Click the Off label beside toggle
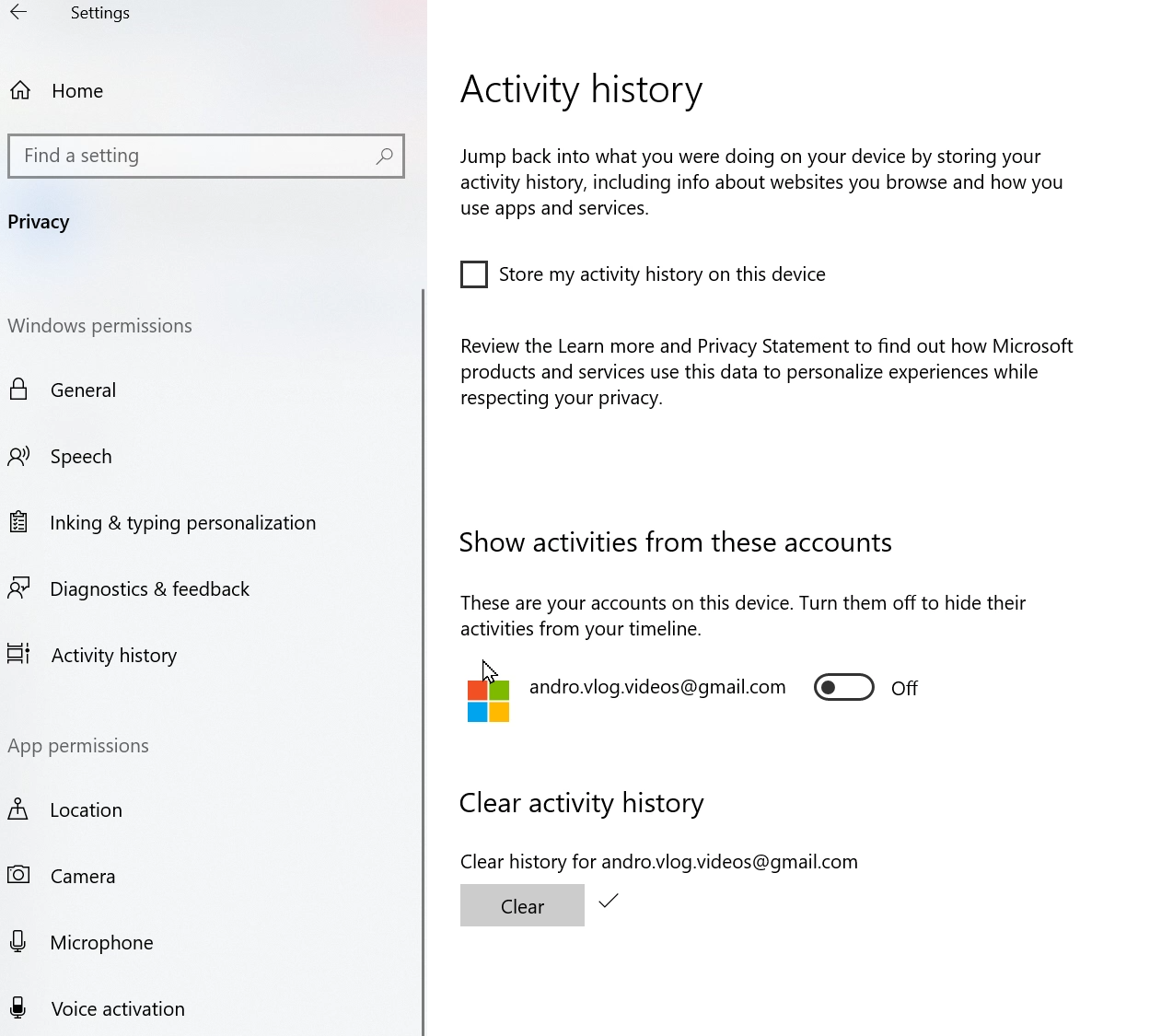The image size is (1161, 1036). click(904, 688)
